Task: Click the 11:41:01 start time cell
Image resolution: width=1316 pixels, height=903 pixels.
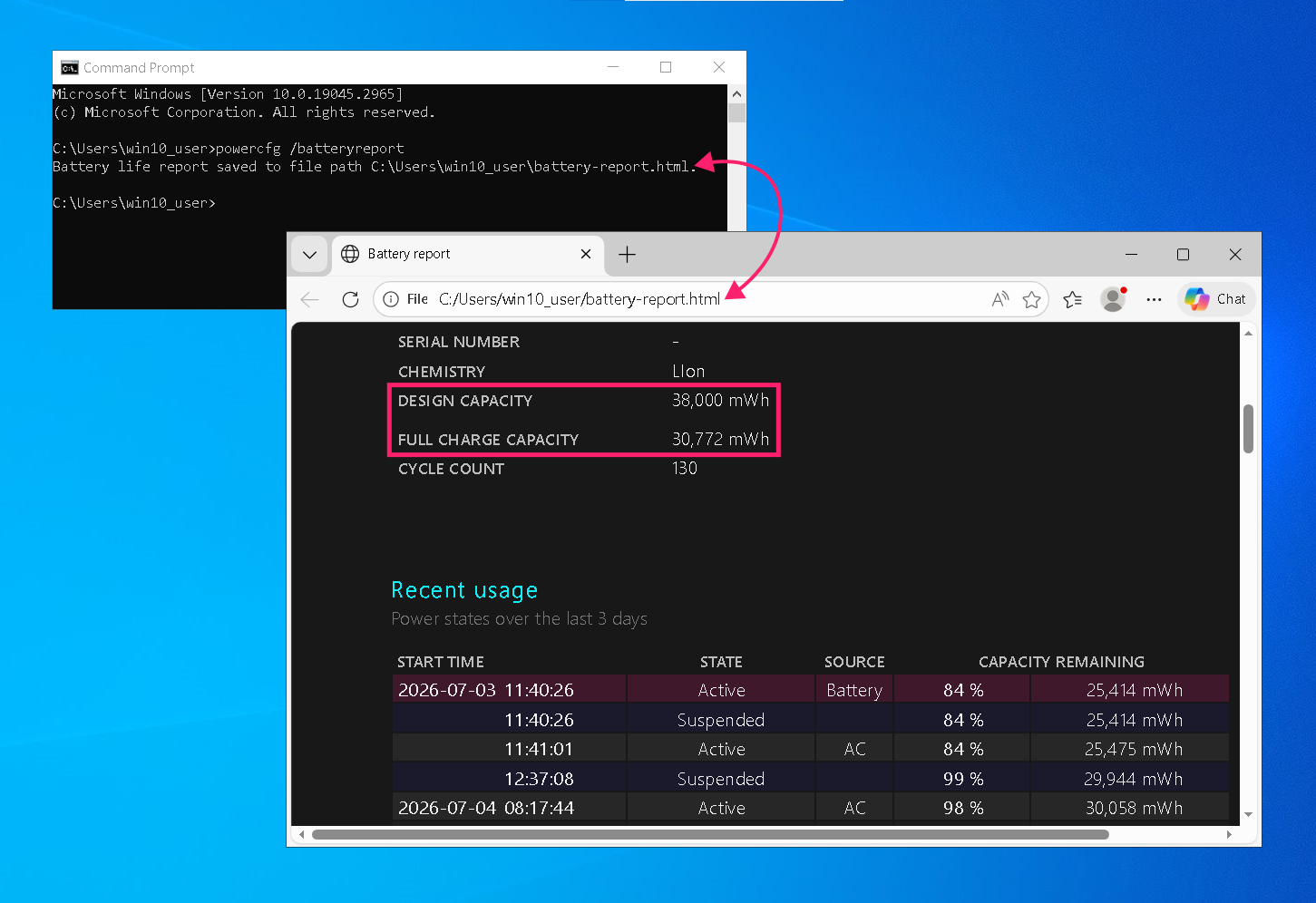Action: point(510,749)
